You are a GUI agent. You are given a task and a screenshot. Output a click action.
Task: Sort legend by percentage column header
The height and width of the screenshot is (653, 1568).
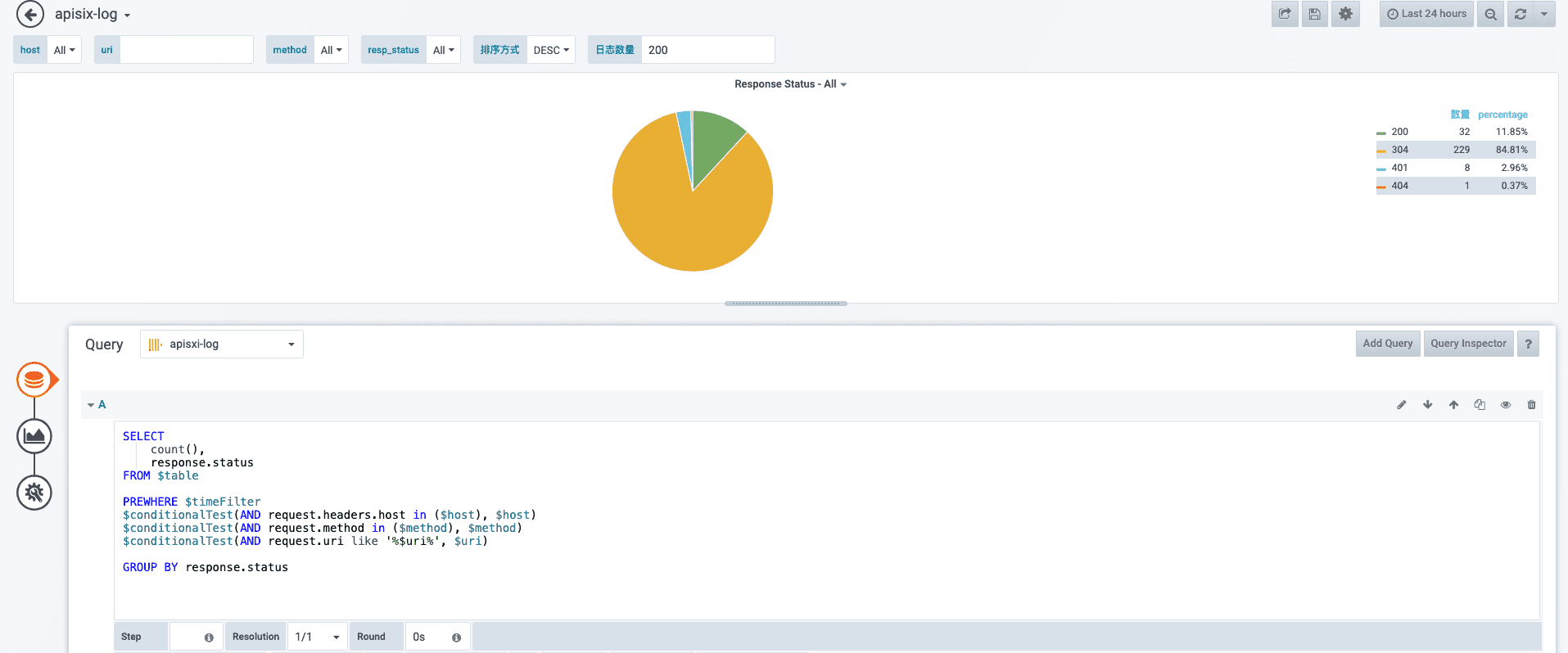pyautogui.click(x=1502, y=115)
